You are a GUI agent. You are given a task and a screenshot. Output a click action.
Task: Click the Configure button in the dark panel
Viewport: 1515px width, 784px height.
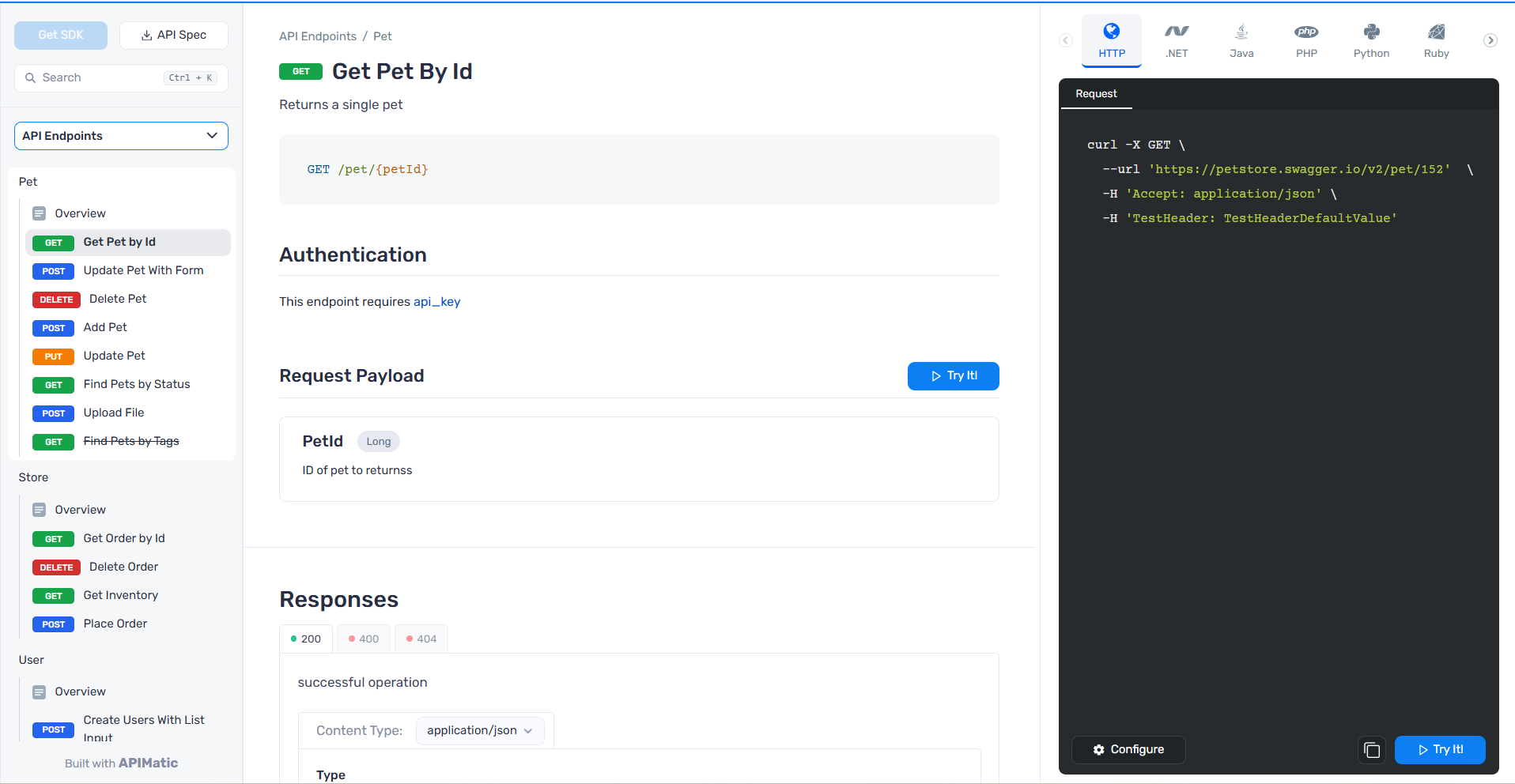click(x=1128, y=750)
